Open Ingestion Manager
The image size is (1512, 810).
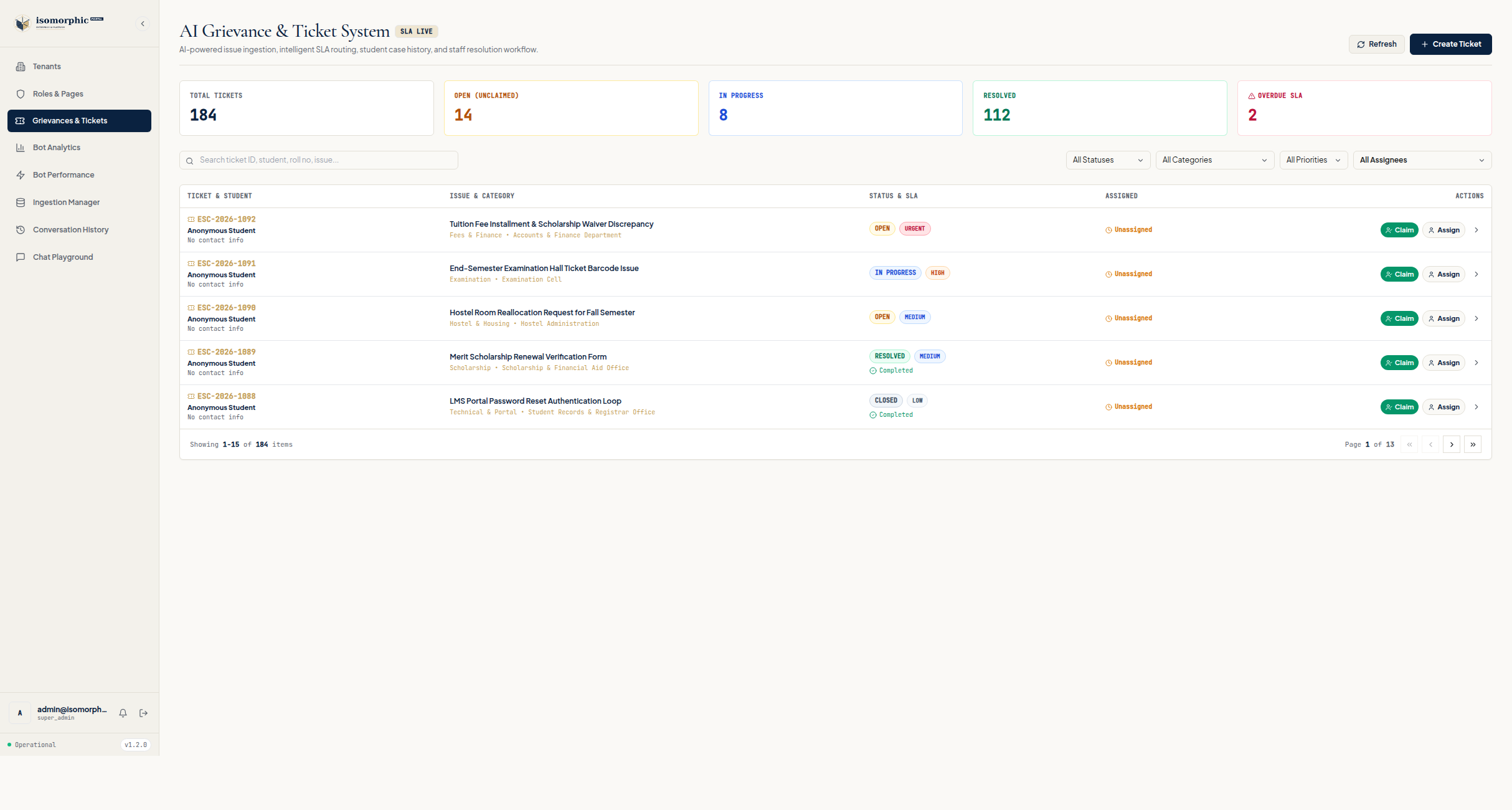79,202
